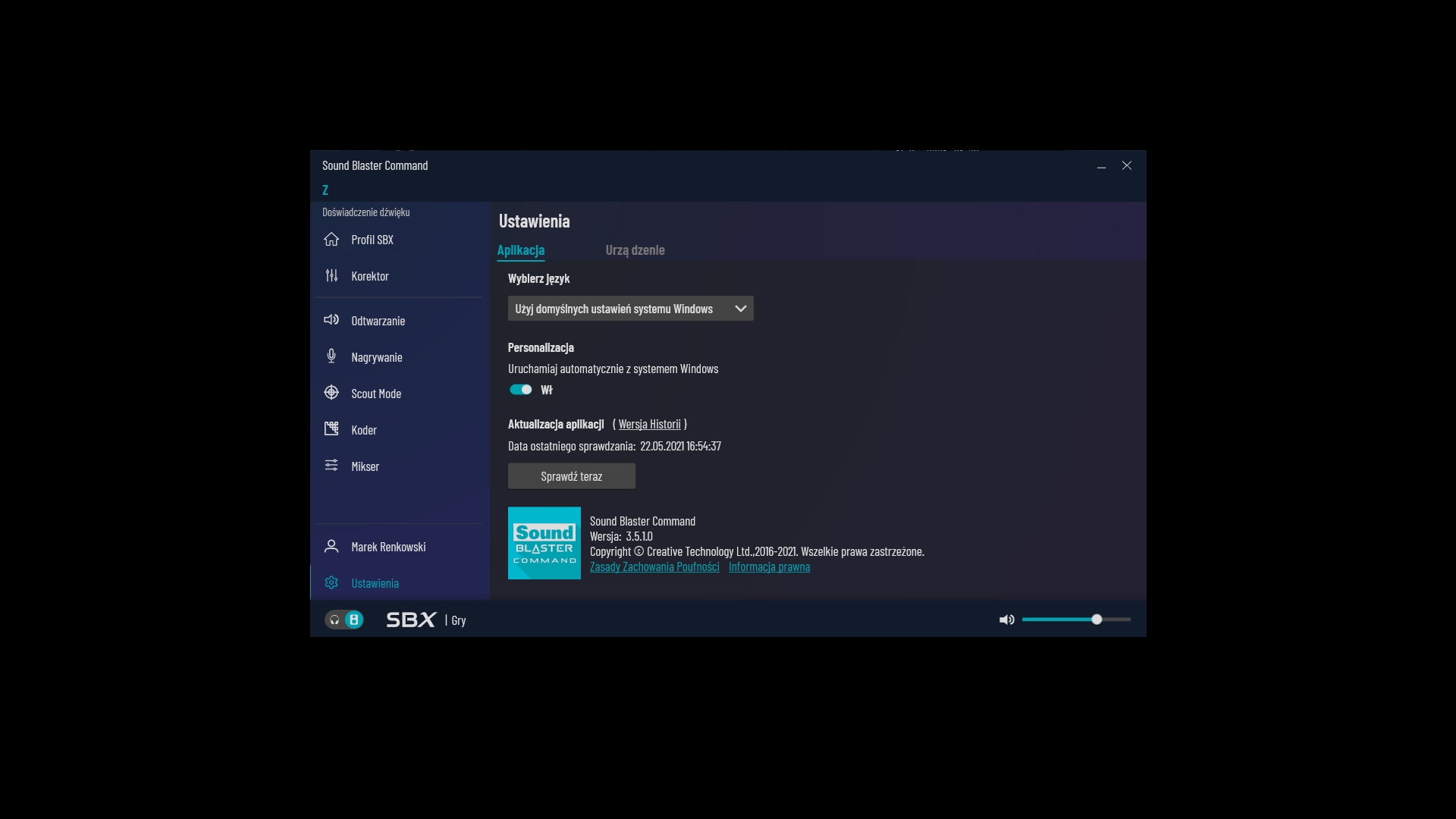This screenshot has height=819, width=1456.
Task: Click the 'Mikser' sidebar text
Action: click(x=366, y=466)
